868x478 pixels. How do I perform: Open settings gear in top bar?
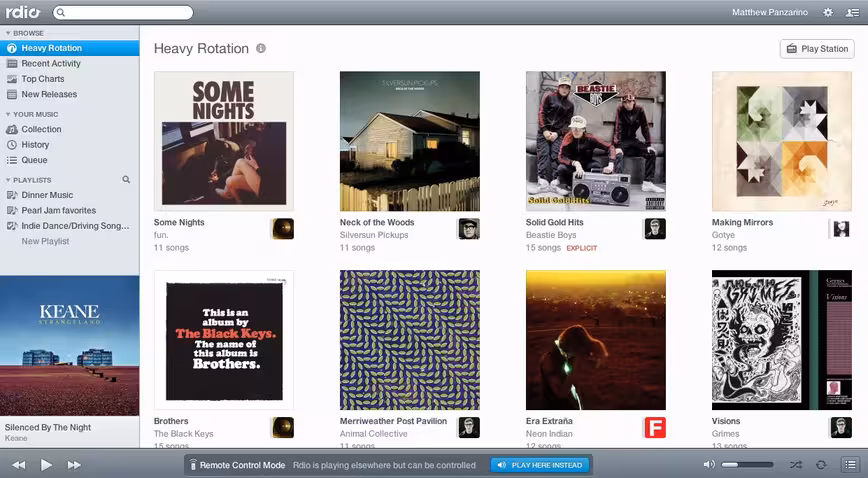pos(828,12)
